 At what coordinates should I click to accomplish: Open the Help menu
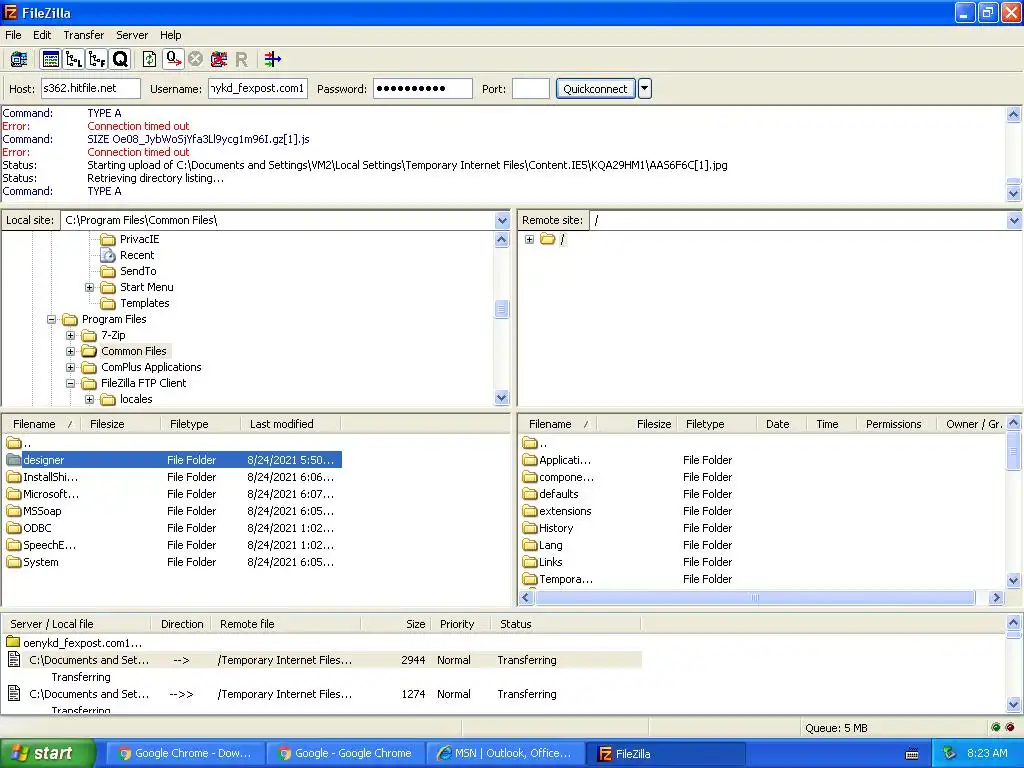coord(170,35)
